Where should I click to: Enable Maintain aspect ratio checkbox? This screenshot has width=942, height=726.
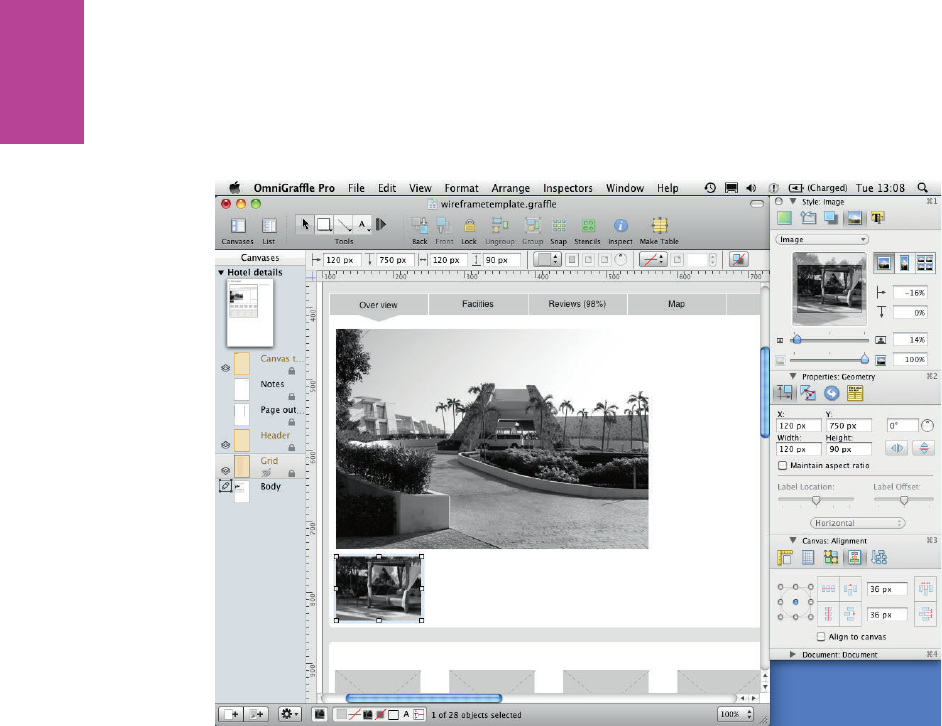pos(782,466)
